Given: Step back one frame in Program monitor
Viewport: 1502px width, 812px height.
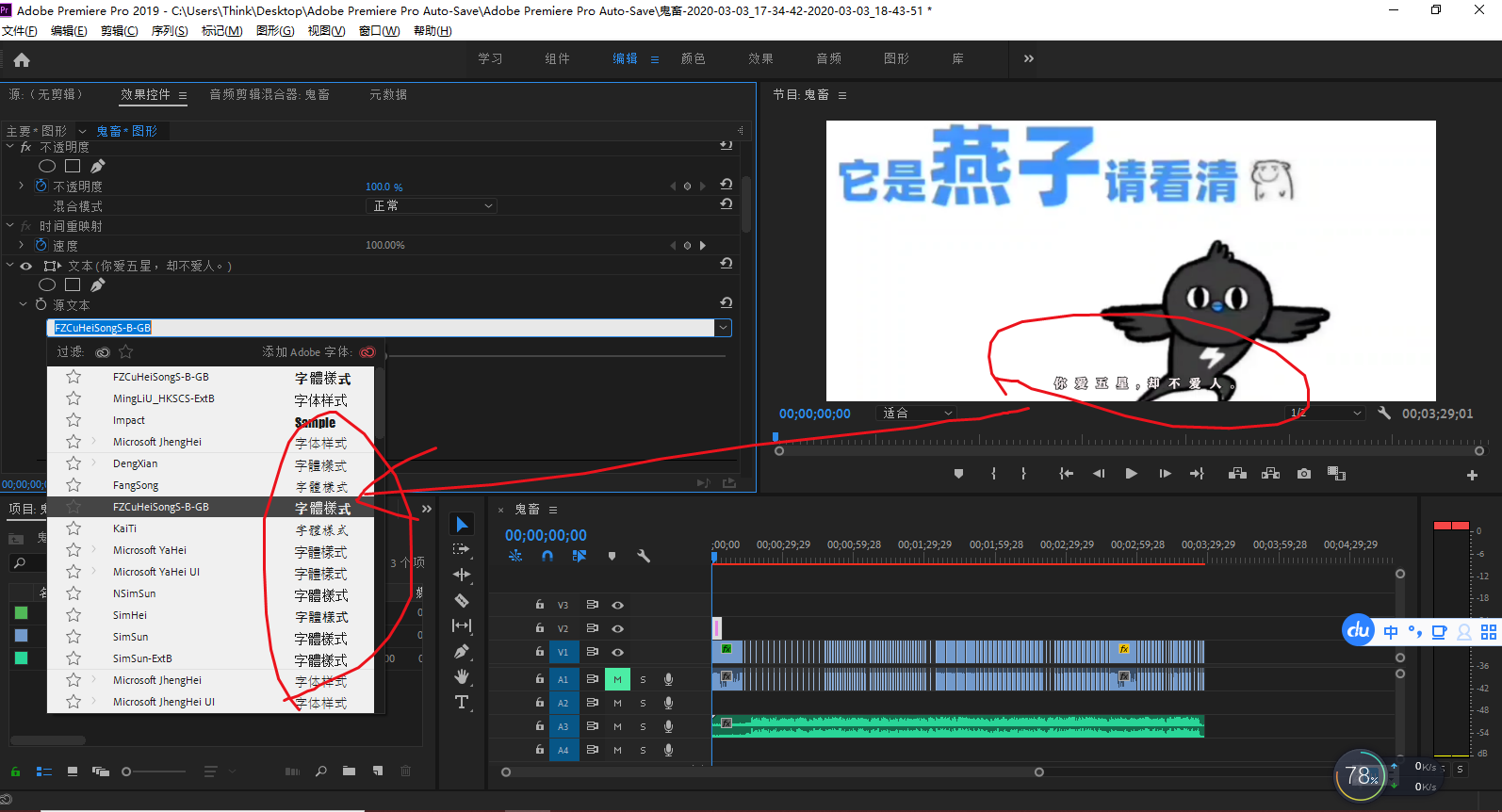Looking at the screenshot, I should click(x=1099, y=474).
